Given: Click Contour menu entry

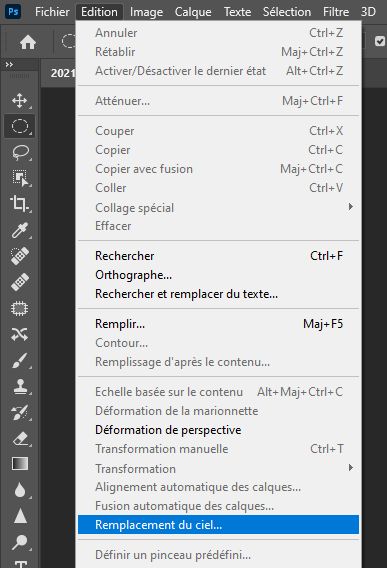Looking at the screenshot, I should [219, 343].
